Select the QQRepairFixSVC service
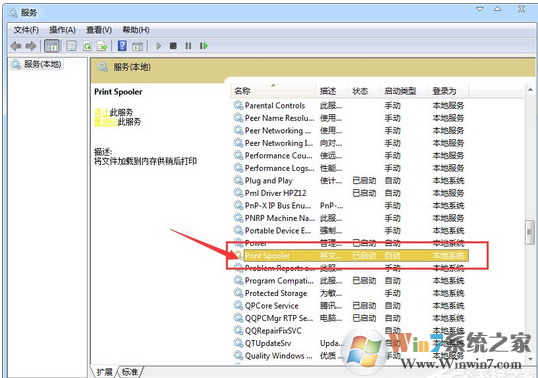 (x=350, y=331)
